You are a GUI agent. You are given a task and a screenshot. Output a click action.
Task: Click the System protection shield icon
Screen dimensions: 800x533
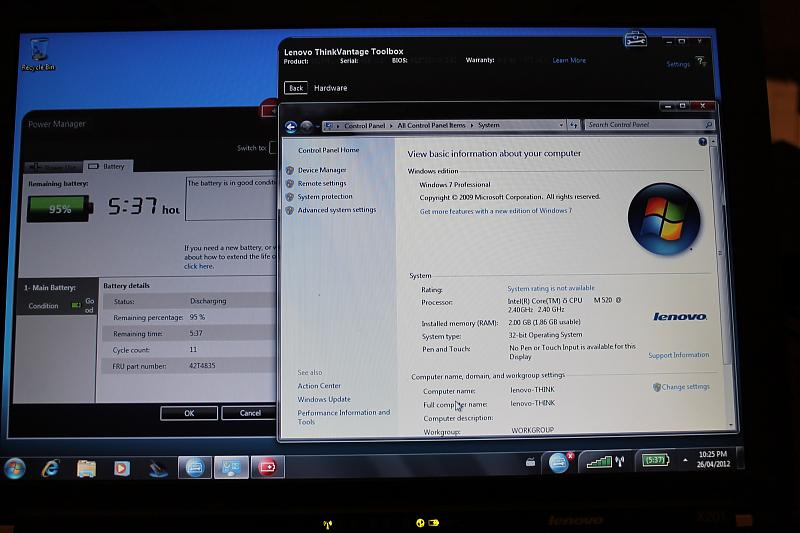[290, 196]
